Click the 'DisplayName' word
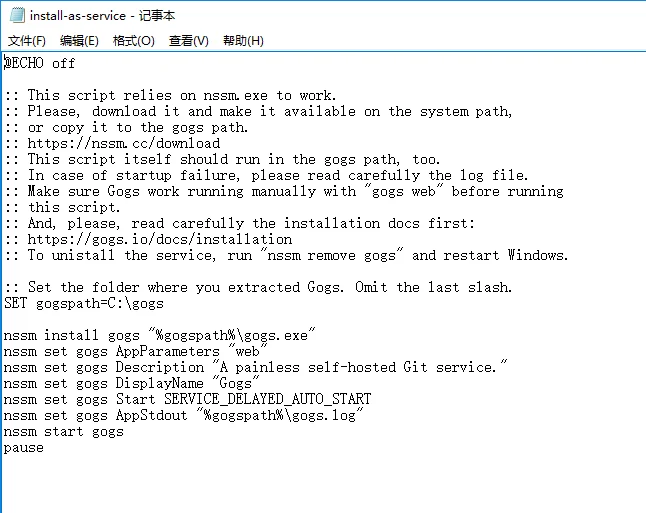Screen dimensions: 646x513 tap(159, 383)
